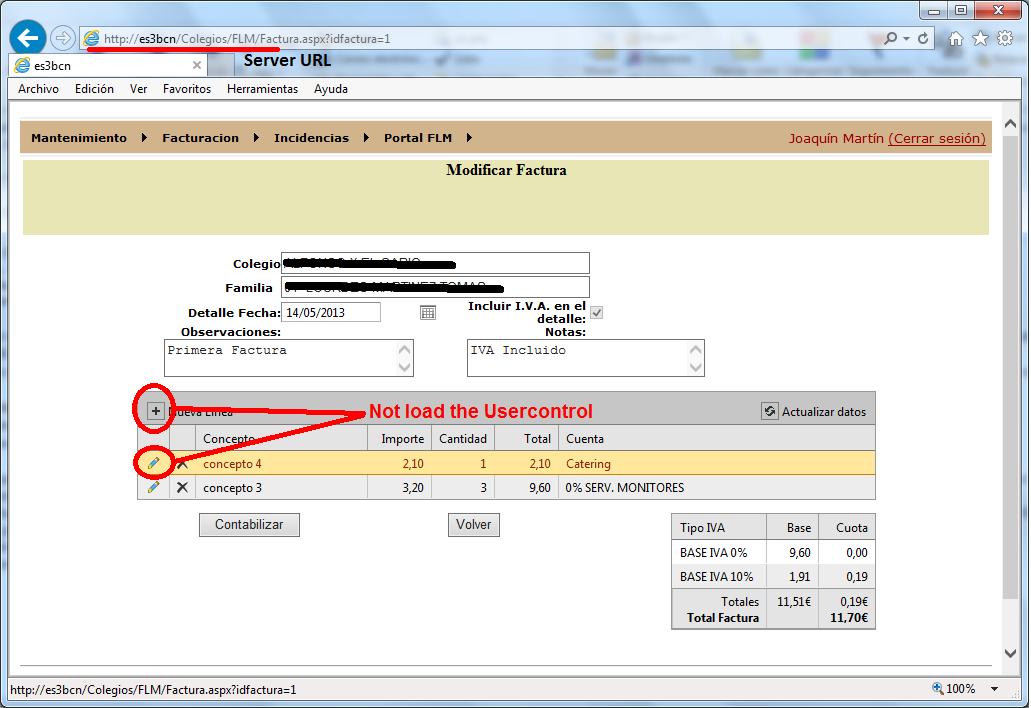This screenshot has width=1031, height=708.
Task: Open the browser Home icon
Action: (x=956, y=39)
